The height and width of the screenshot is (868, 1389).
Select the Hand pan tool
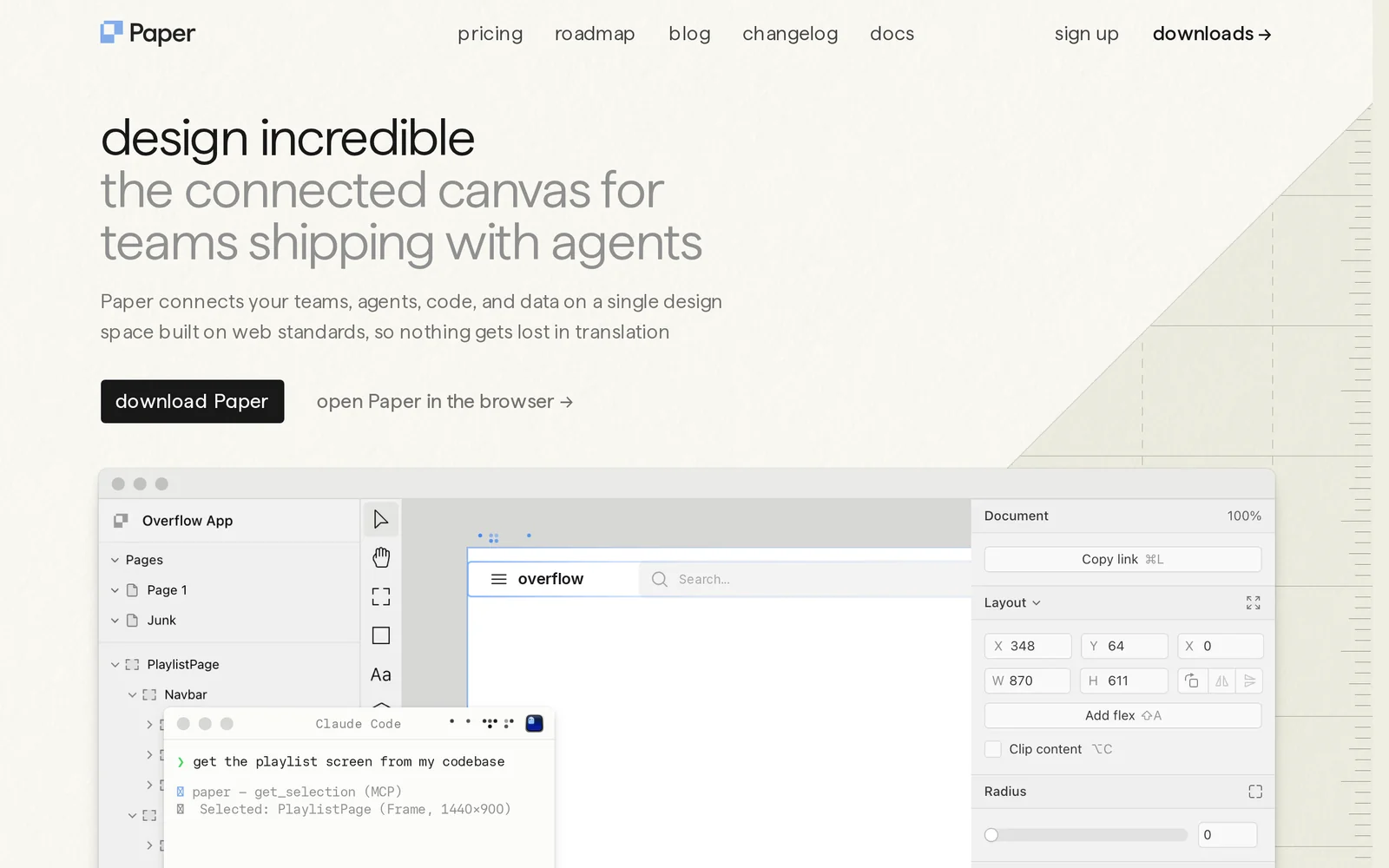[380, 557]
